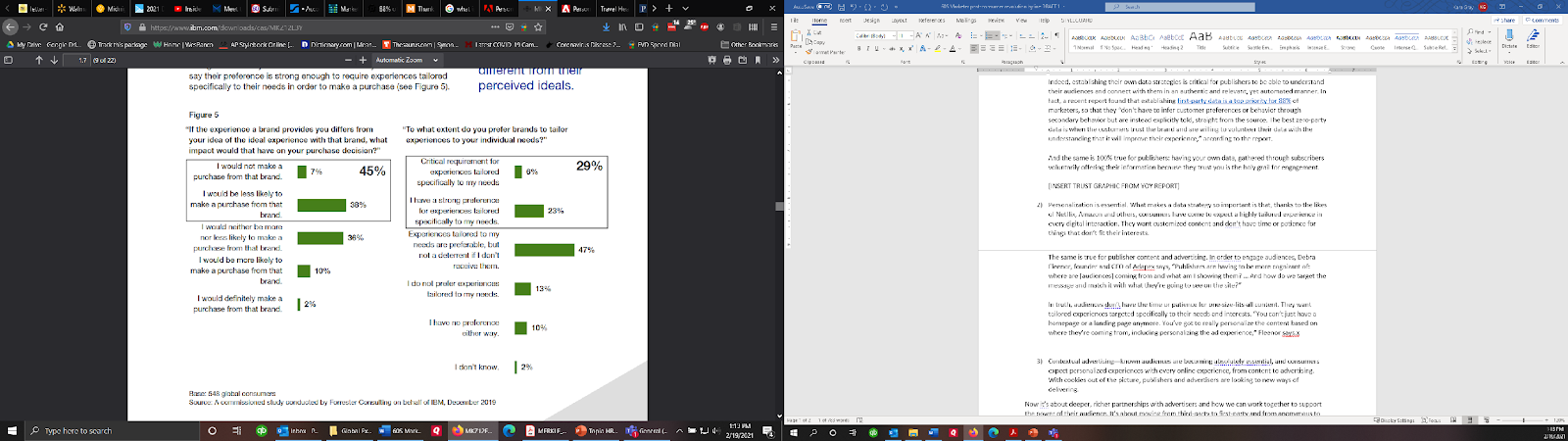
Task: Open the Layout ribbon tab
Action: [x=899, y=20]
